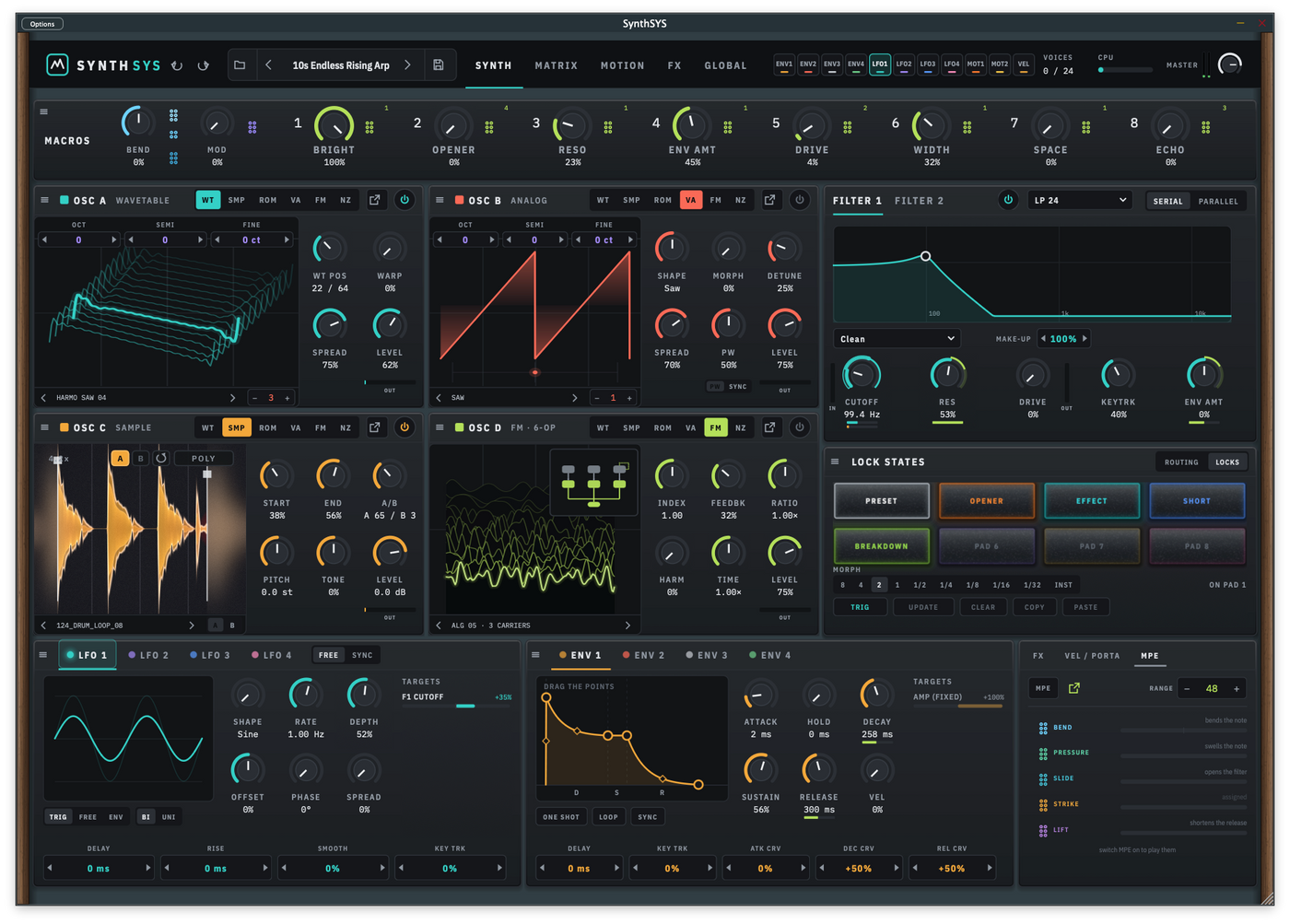
Task: Toggle OSC D power button
Action: pos(800,427)
